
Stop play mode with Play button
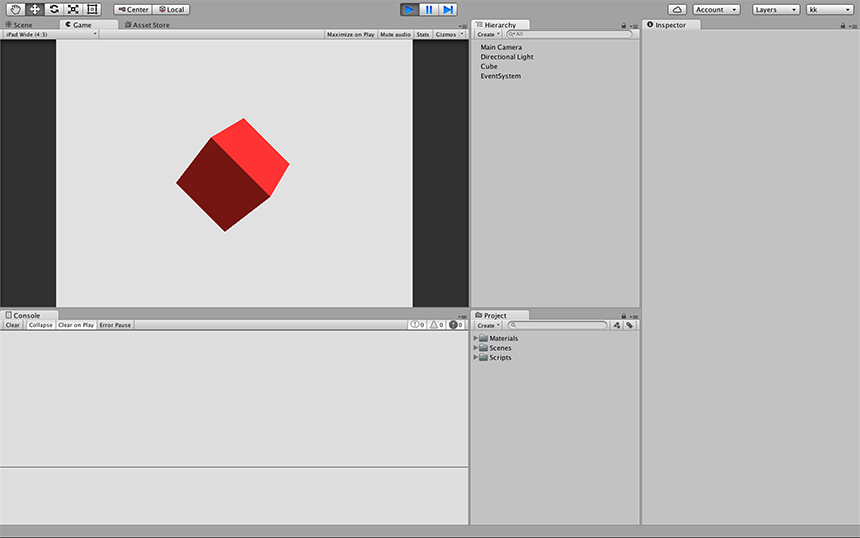click(x=409, y=9)
